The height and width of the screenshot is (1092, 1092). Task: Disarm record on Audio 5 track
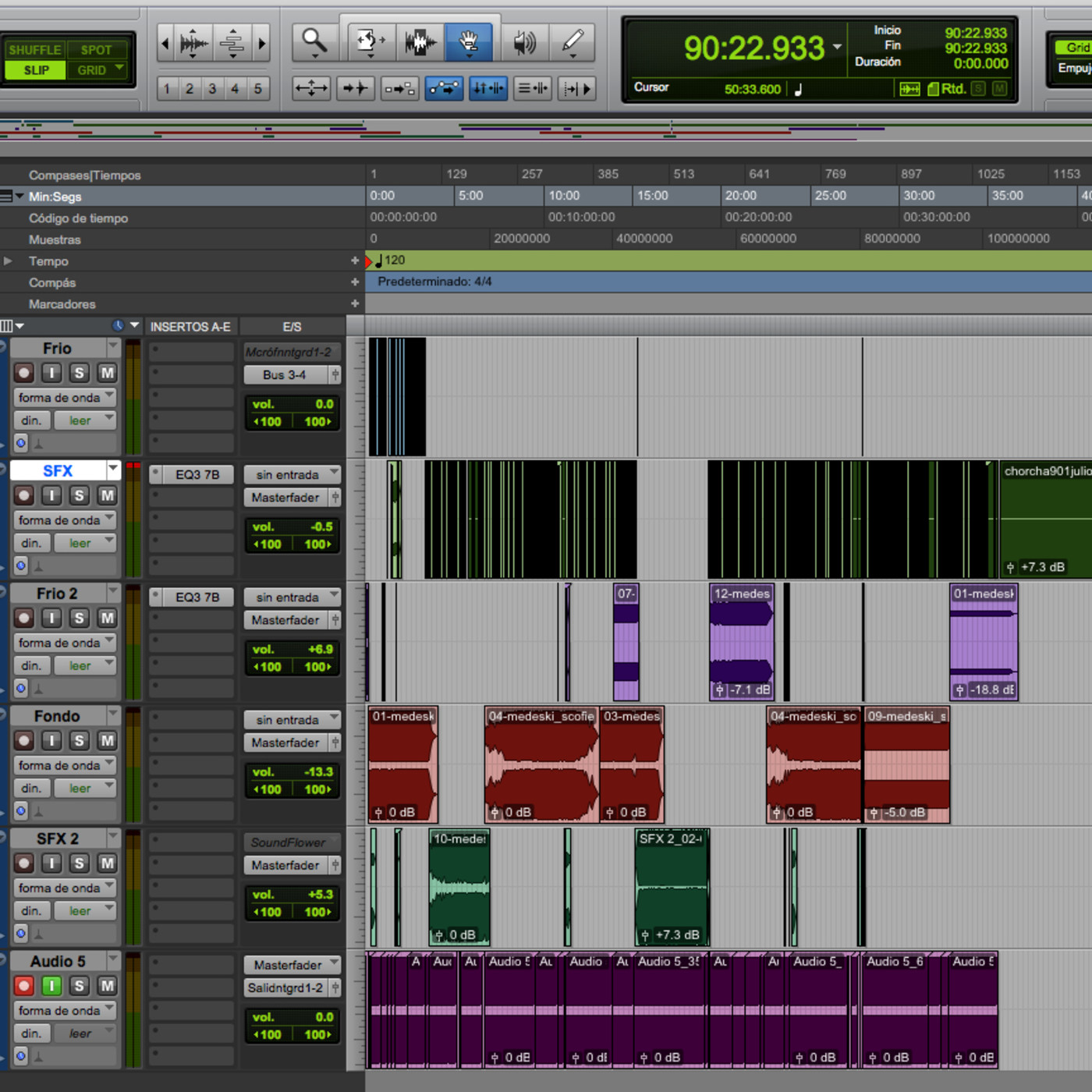tap(23, 986)
